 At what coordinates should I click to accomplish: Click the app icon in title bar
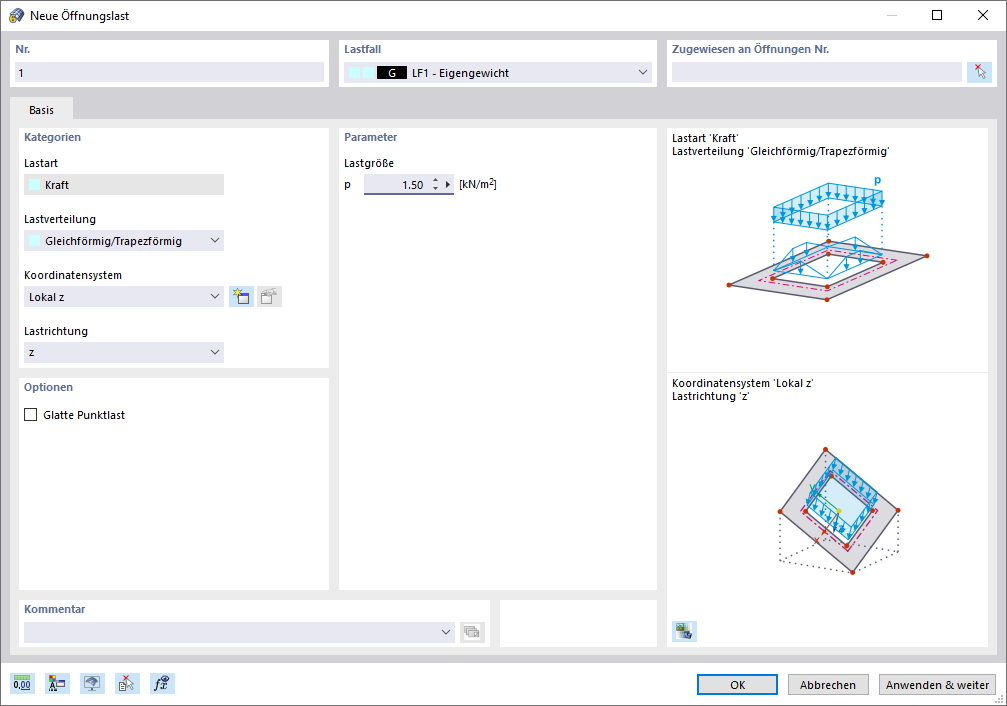[x=16, y=15]
